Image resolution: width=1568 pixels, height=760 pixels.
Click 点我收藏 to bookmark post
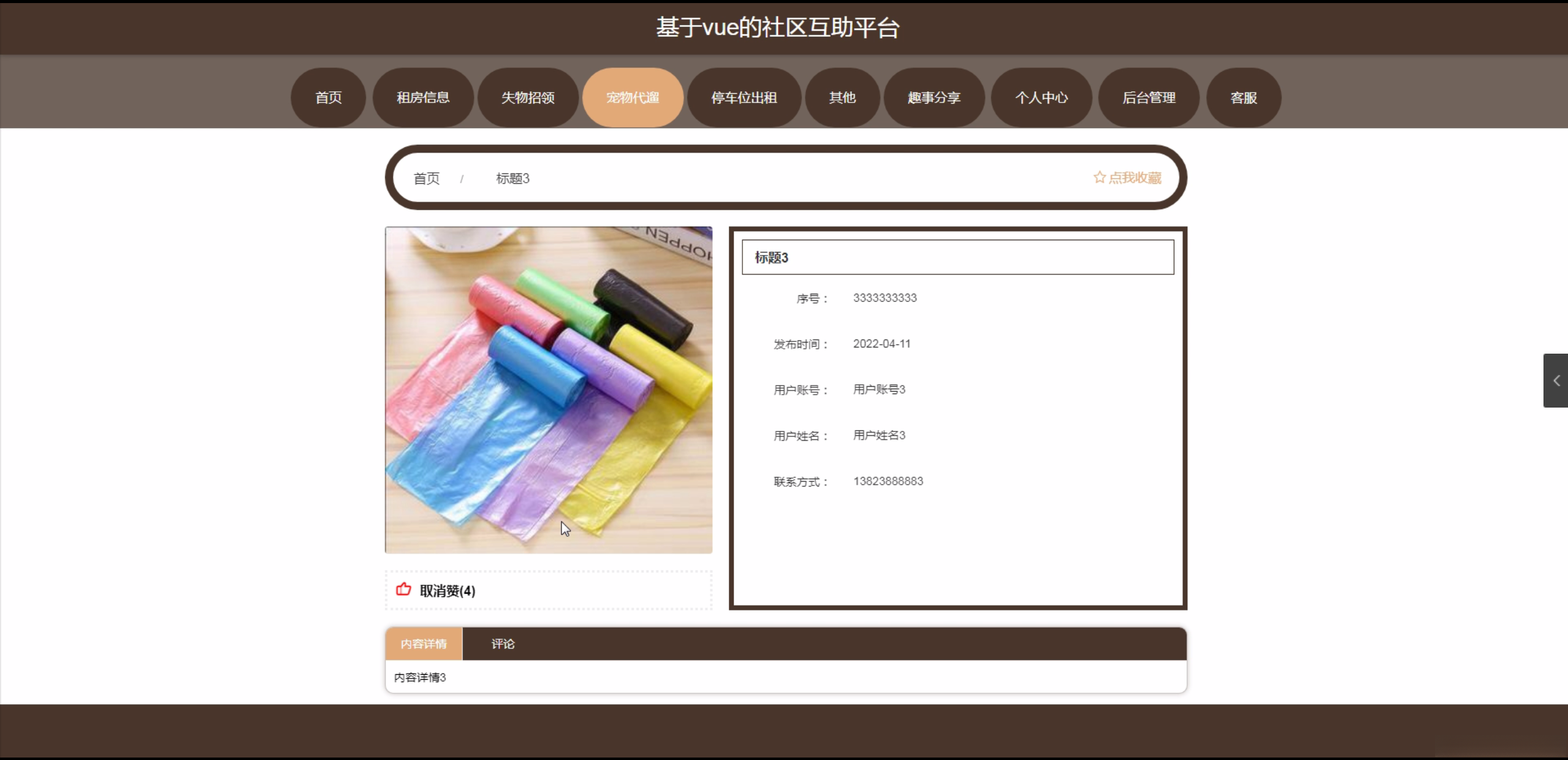(1135, 178)
